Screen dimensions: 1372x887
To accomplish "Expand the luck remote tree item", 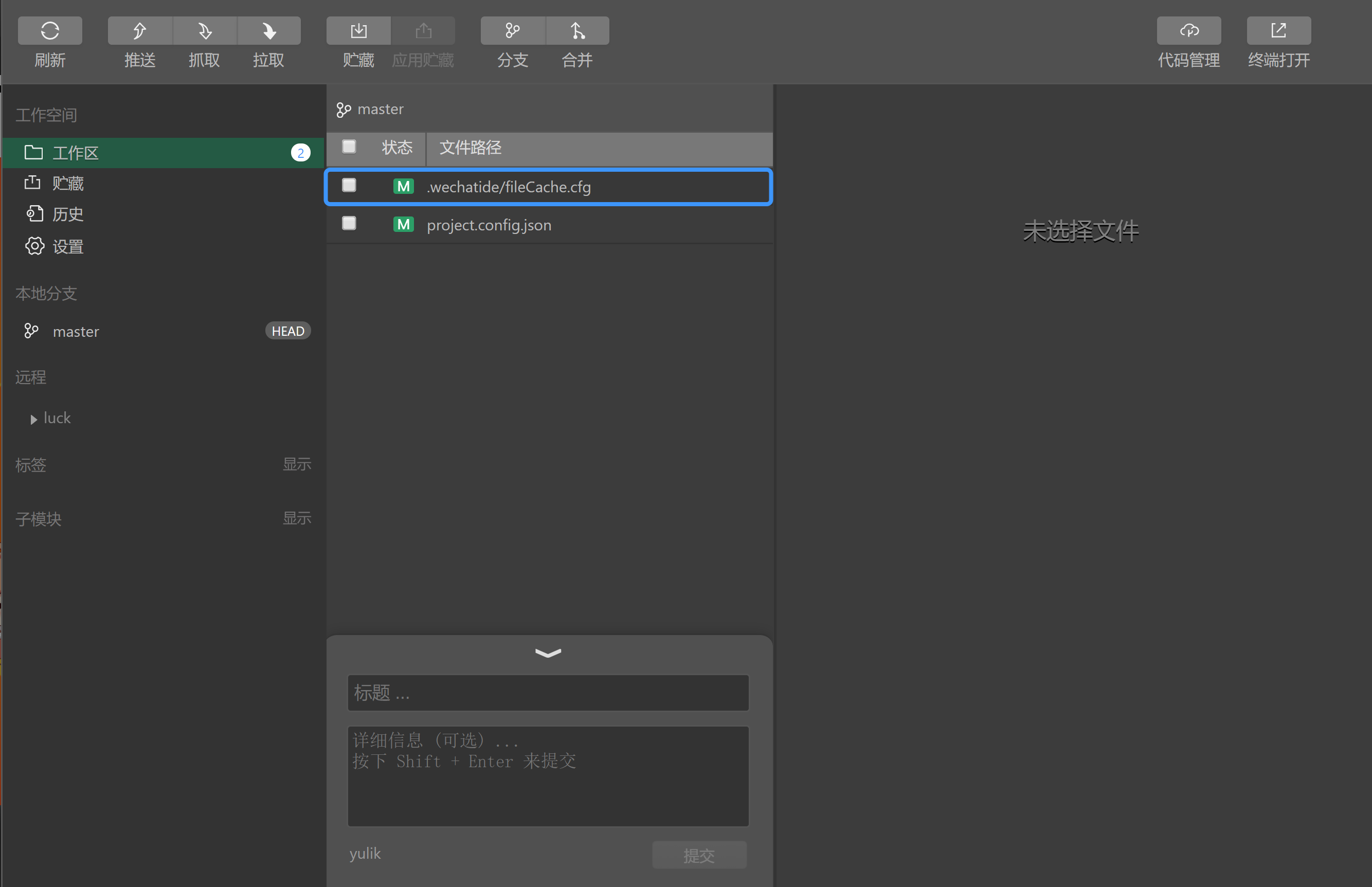I will pyautogui.click(x=33, y=419).
